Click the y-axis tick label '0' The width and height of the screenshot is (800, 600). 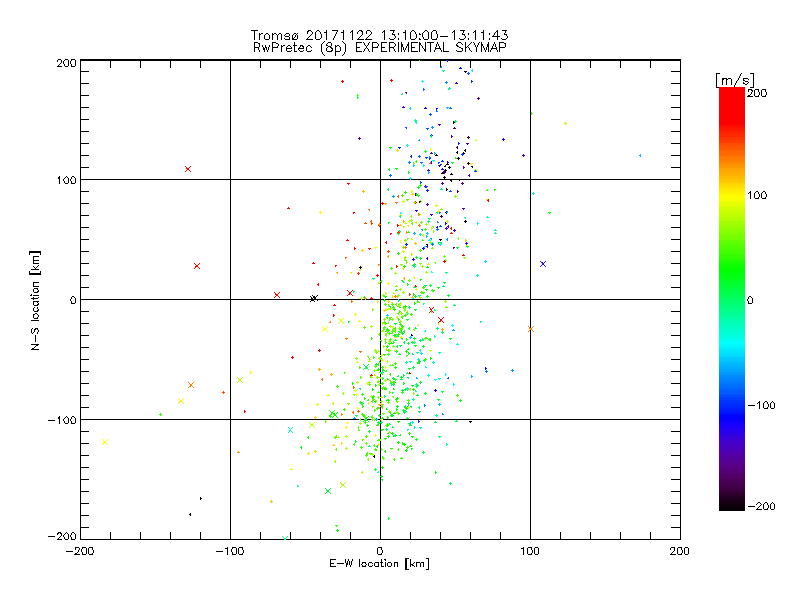coord(73,300)
